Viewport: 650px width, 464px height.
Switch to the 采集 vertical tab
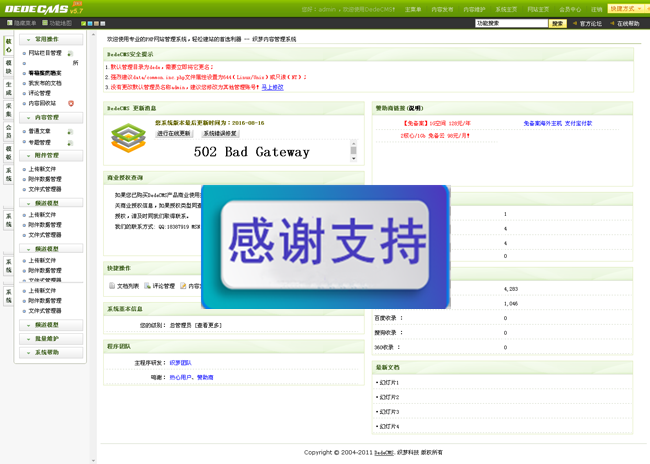[8, 110]
